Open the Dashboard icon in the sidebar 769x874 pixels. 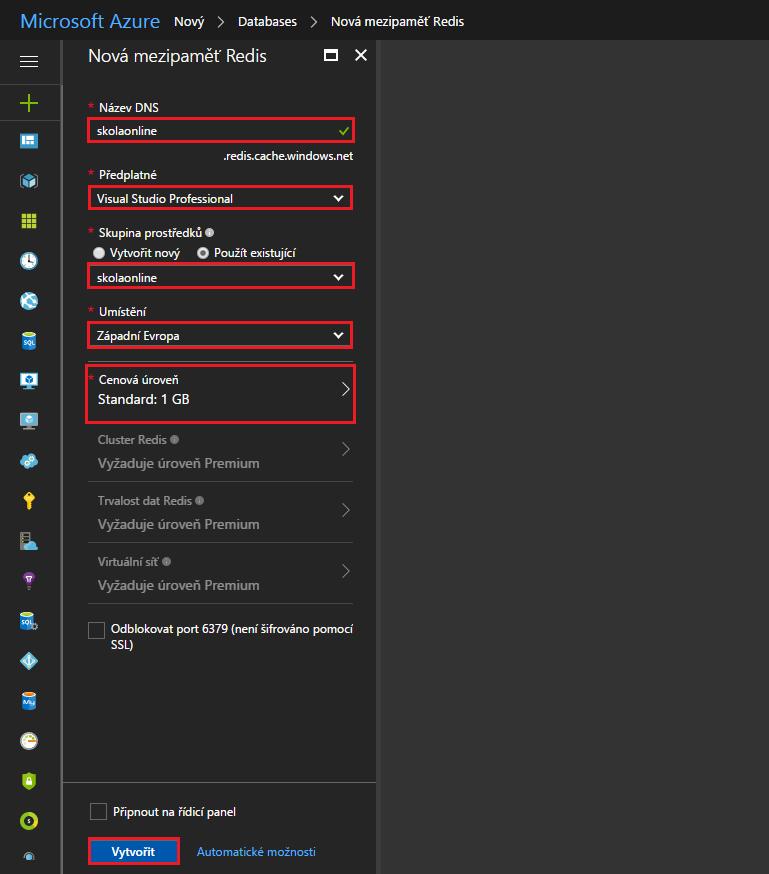[x=29, y=141]
